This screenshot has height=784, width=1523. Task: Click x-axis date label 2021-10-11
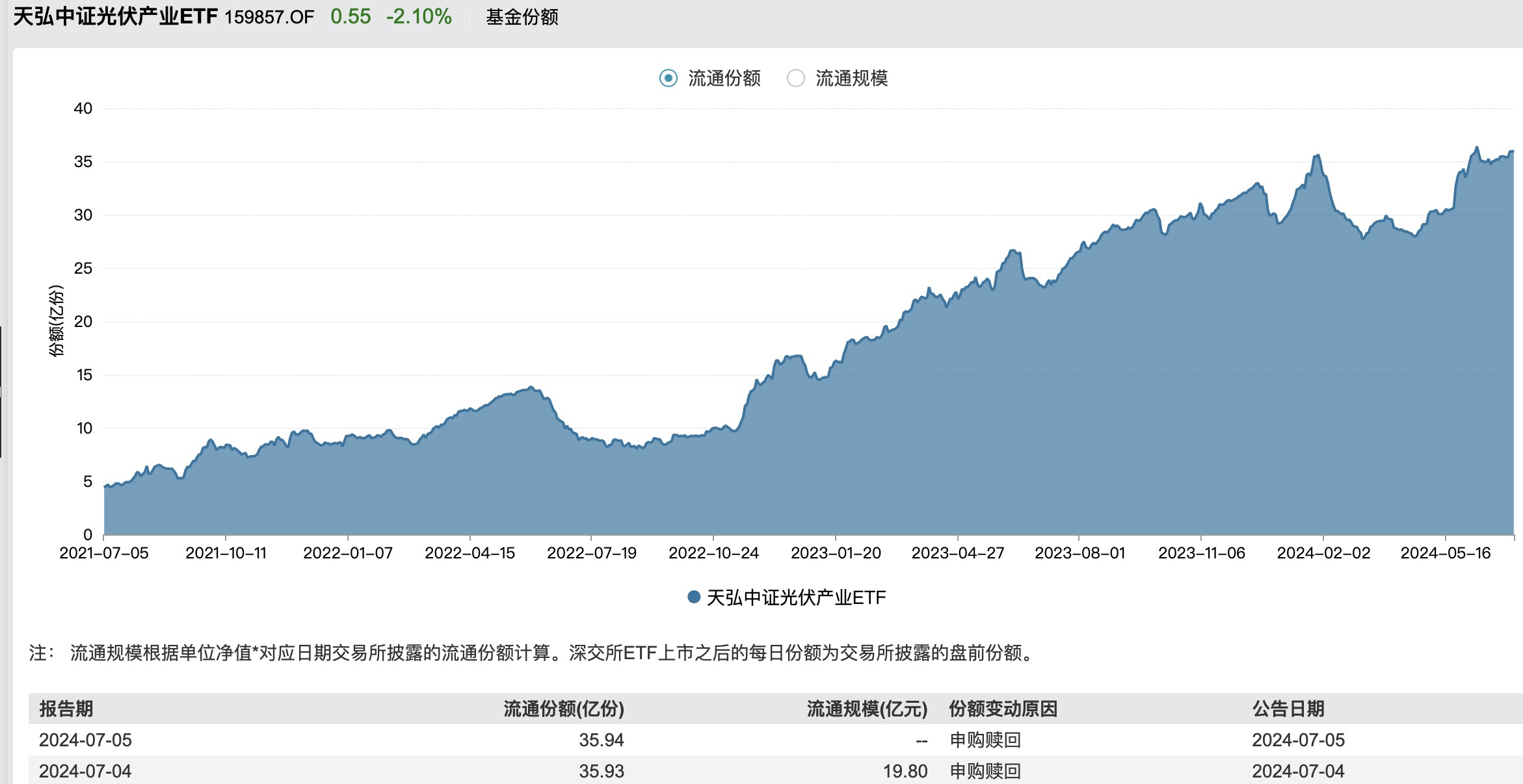226,553
